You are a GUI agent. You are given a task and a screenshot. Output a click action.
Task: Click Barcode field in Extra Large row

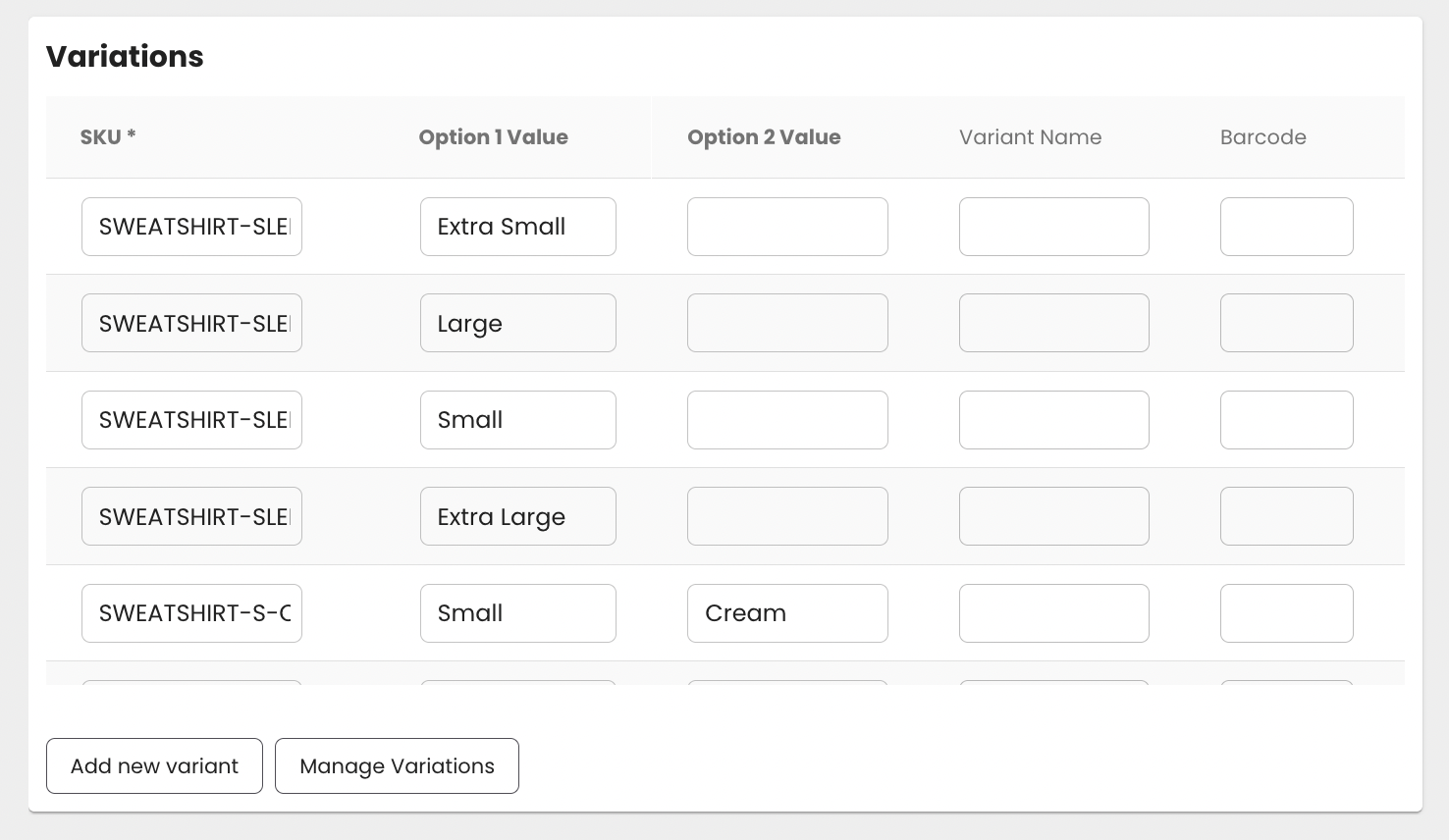pyautogui.click(x=1286, y=516)
